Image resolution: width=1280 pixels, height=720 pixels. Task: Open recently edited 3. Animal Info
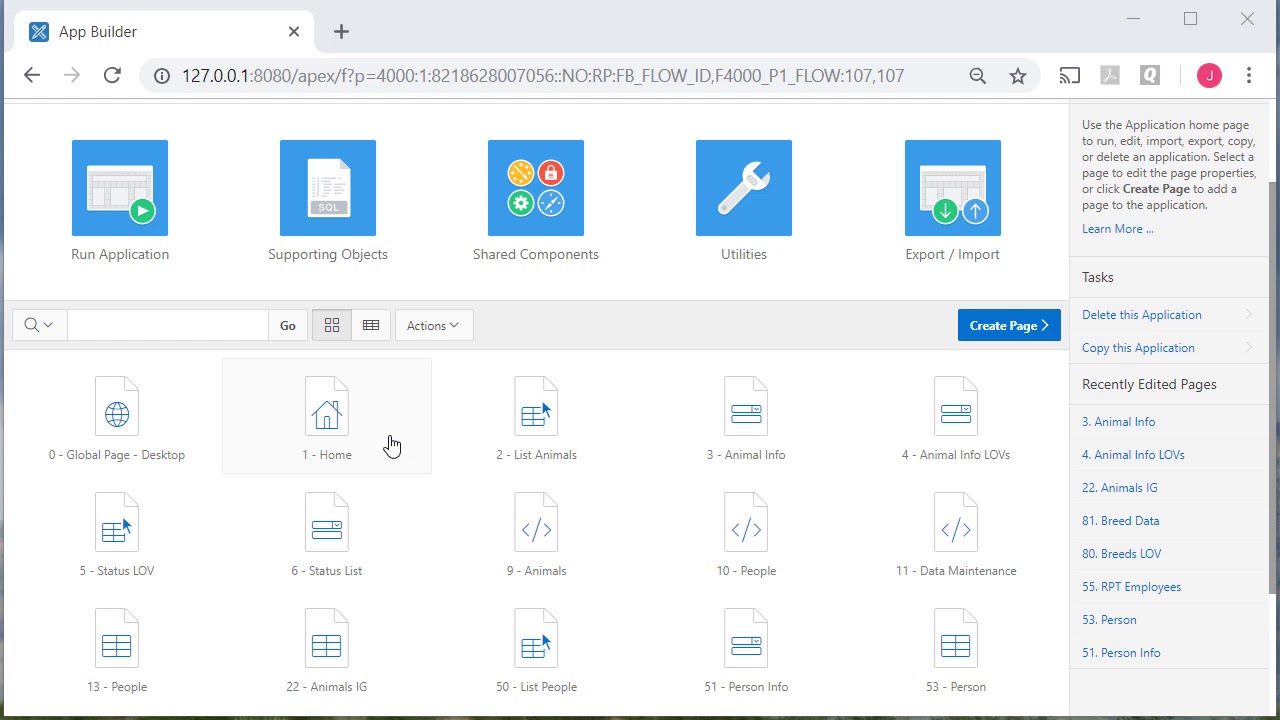[1118, 422]
